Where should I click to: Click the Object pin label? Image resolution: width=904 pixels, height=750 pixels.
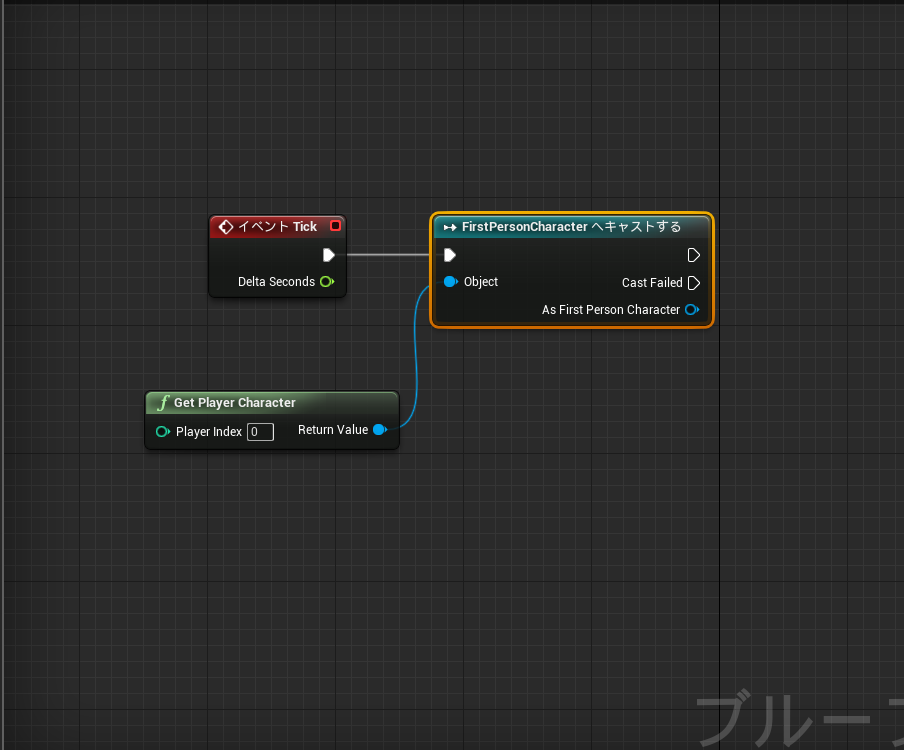(481, 281)
